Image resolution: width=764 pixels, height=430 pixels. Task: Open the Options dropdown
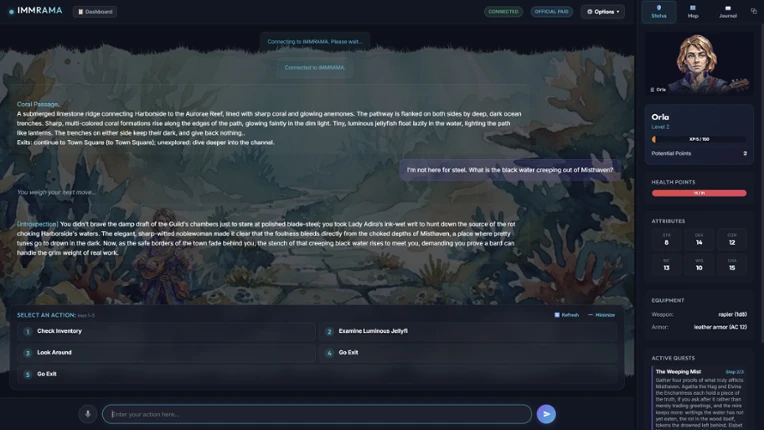tap(603, 12)
